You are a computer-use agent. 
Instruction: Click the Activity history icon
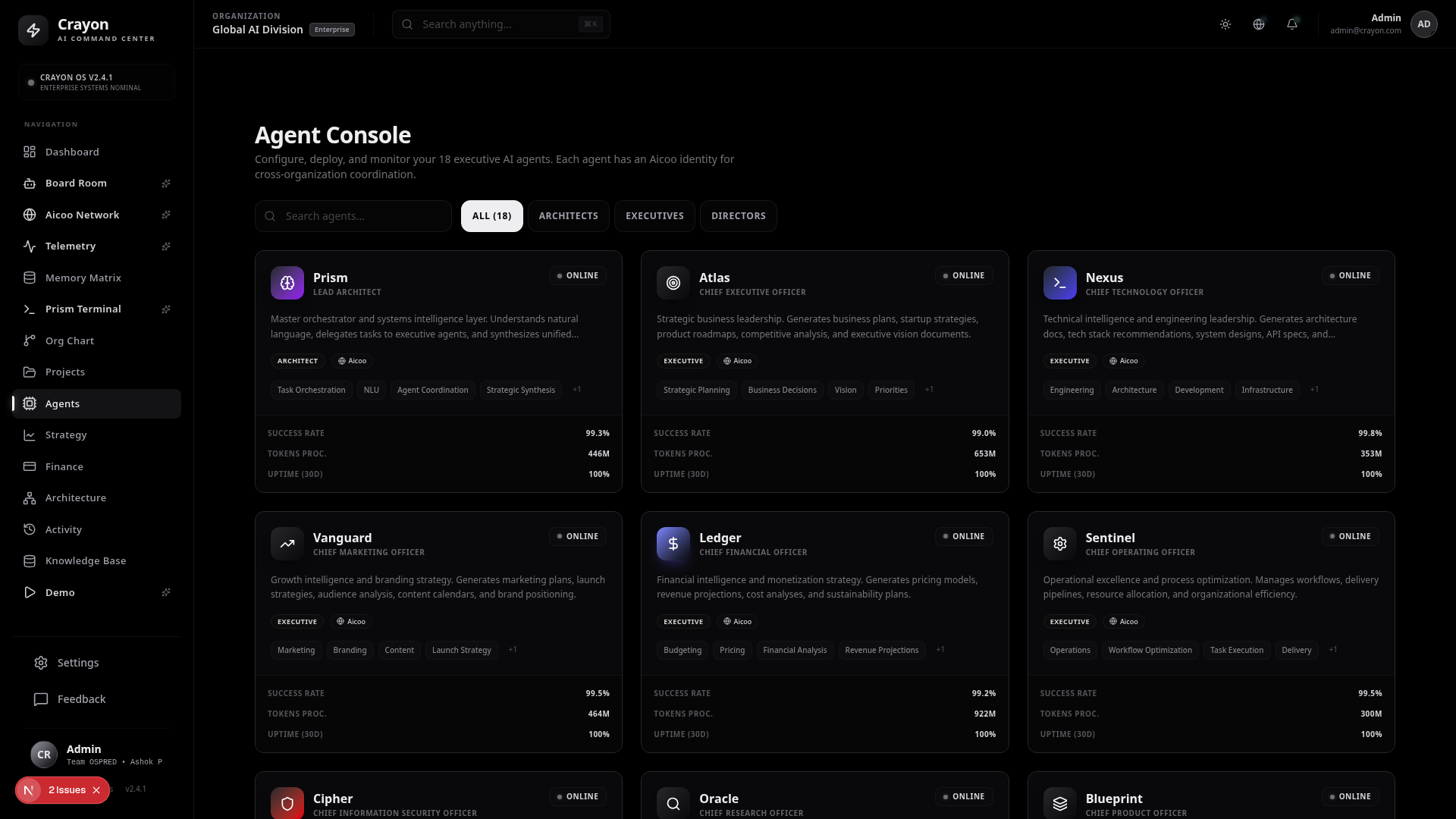point(30,529)
